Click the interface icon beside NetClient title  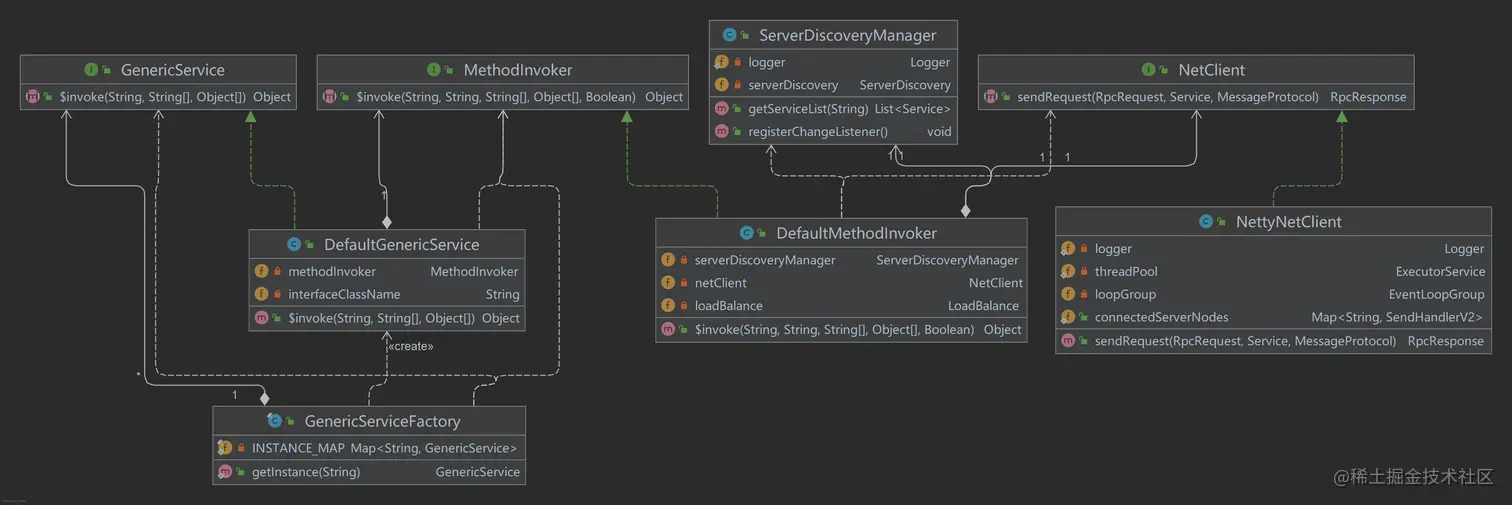[x=1149, y=70]
